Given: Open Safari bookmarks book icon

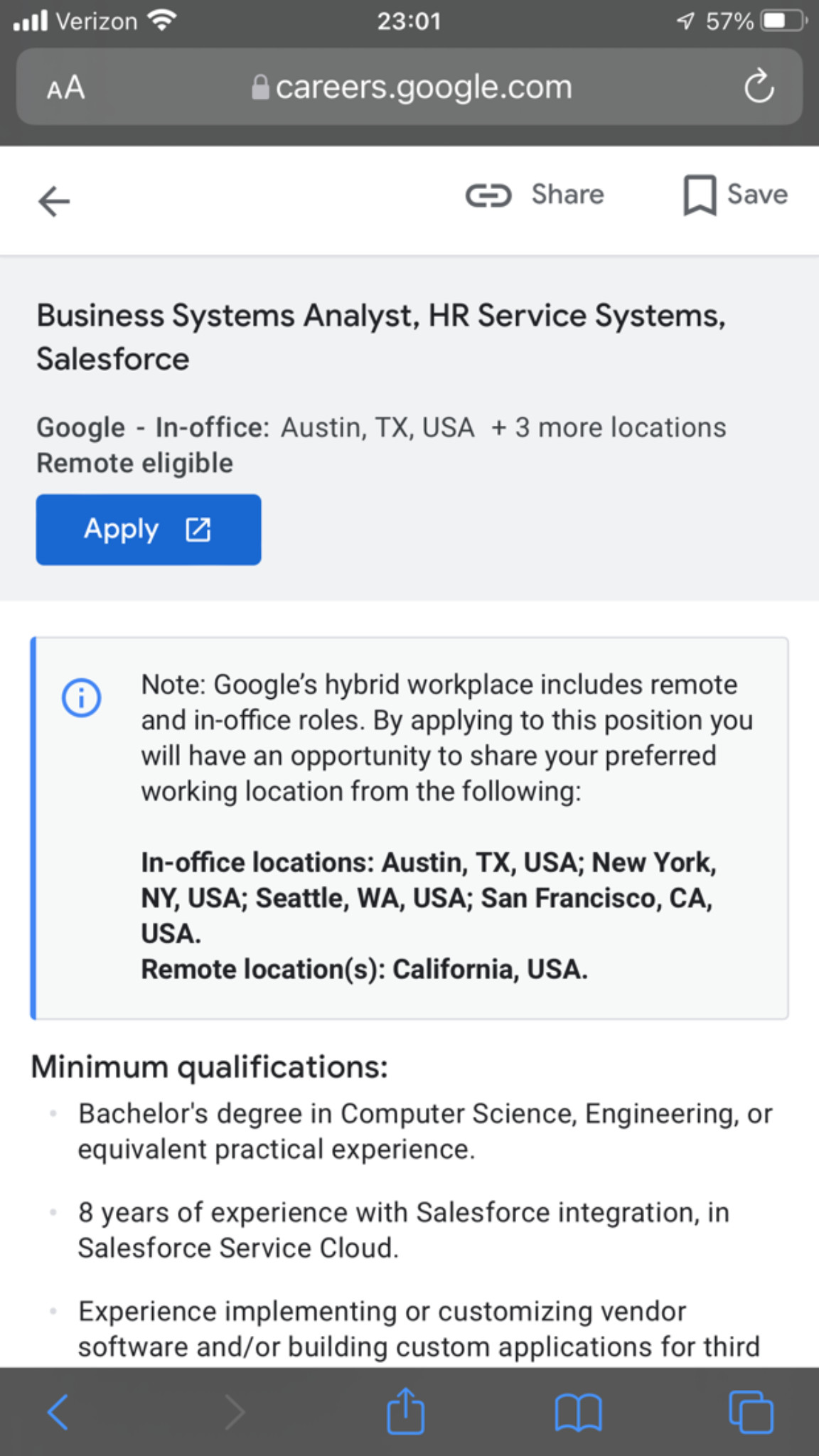Looking at the screenshot, I should tap(578, 1411).
